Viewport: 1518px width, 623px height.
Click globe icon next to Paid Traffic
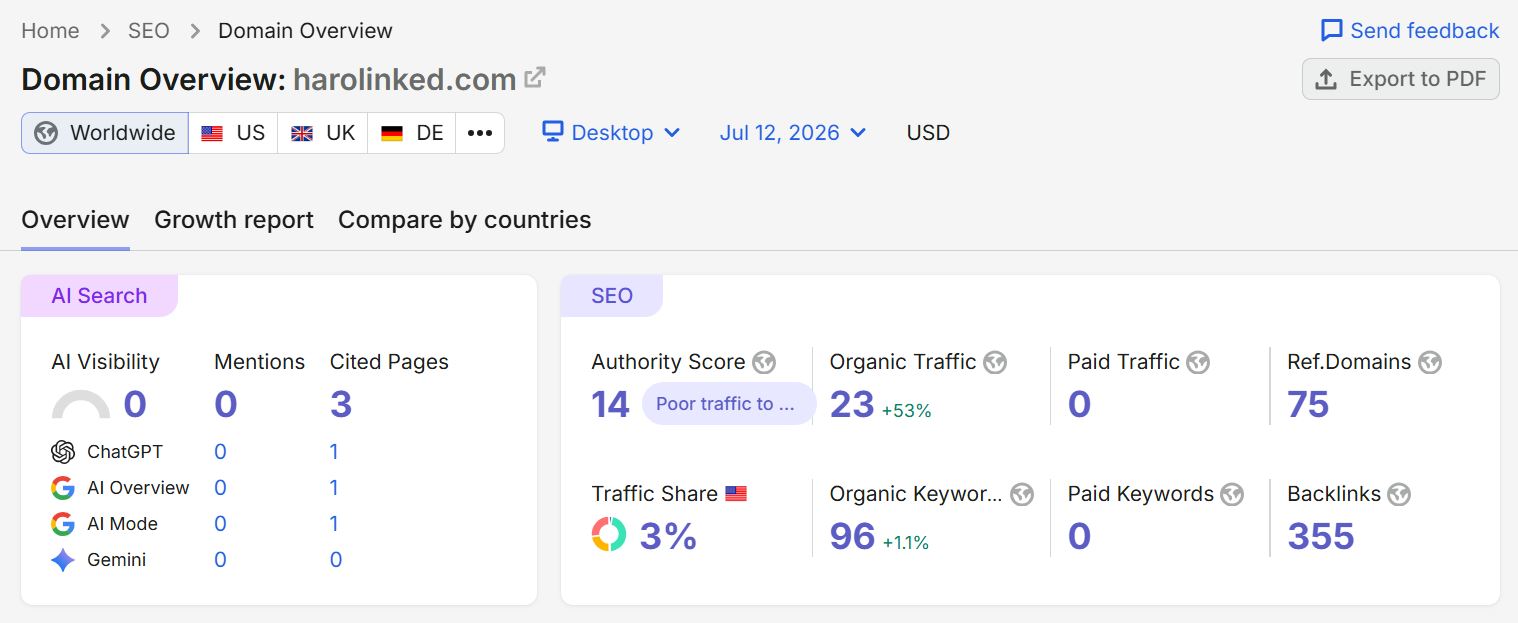point(1198,362)
